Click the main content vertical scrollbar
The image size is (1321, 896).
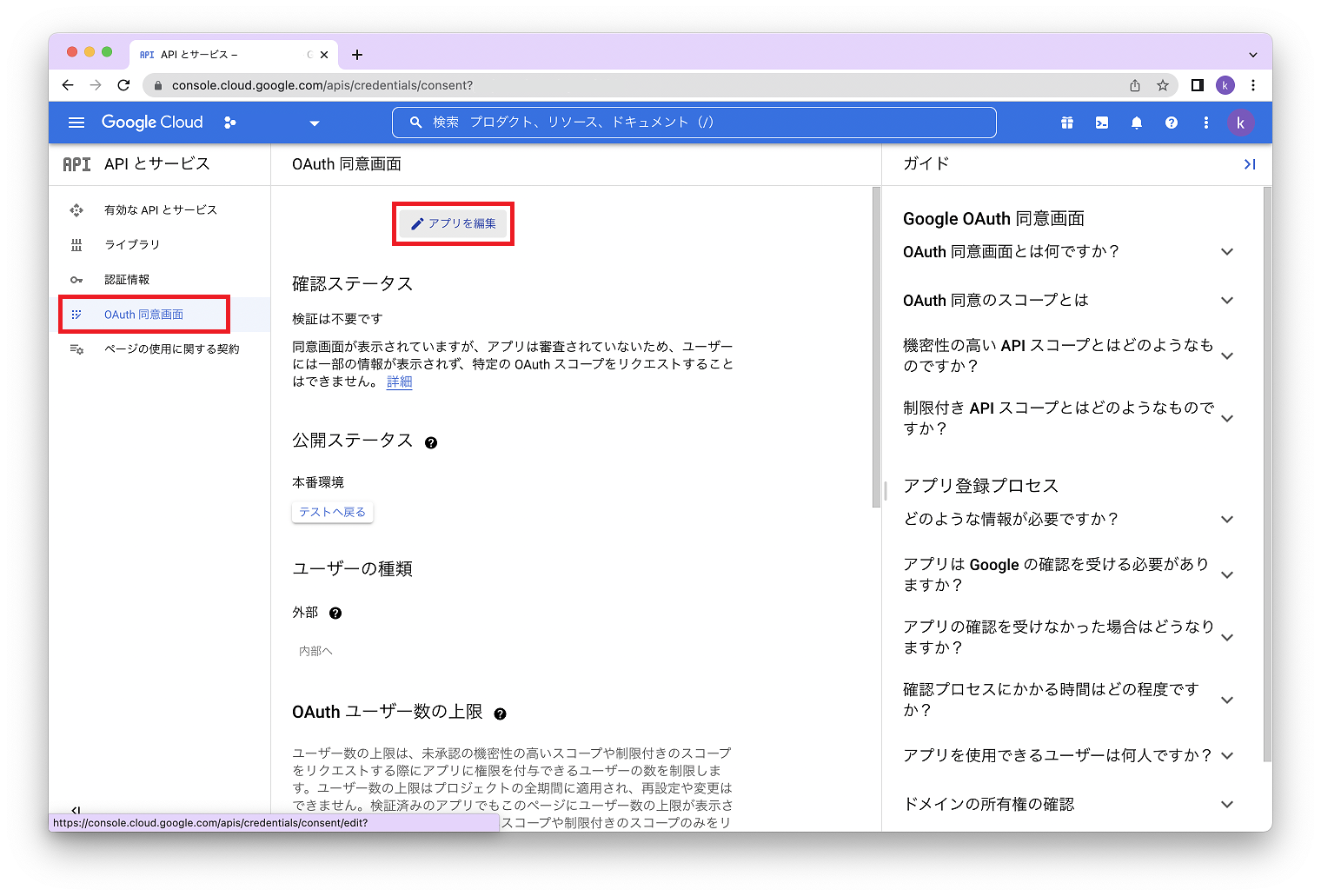[876, 348]
